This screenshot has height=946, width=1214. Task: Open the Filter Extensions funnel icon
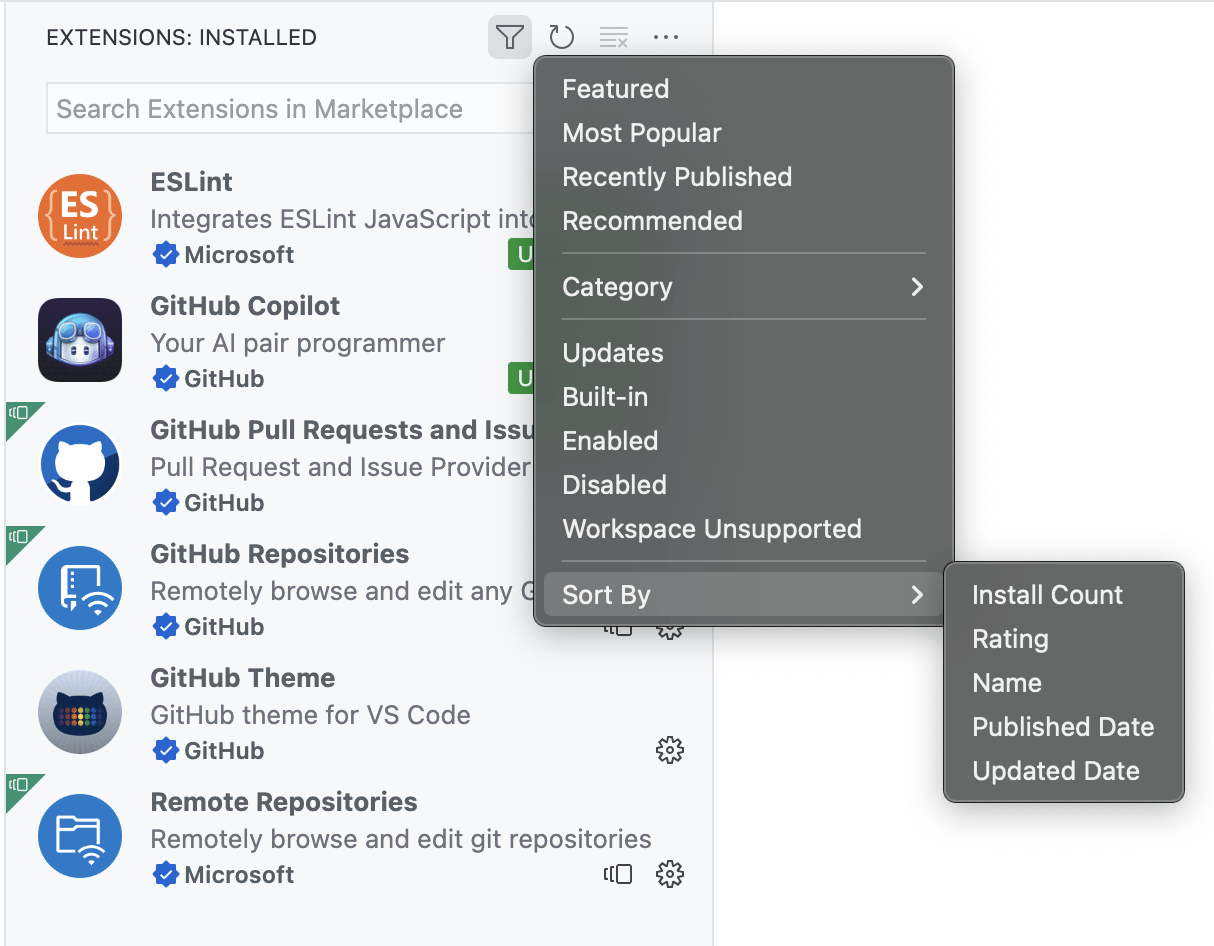coord(509,37)
